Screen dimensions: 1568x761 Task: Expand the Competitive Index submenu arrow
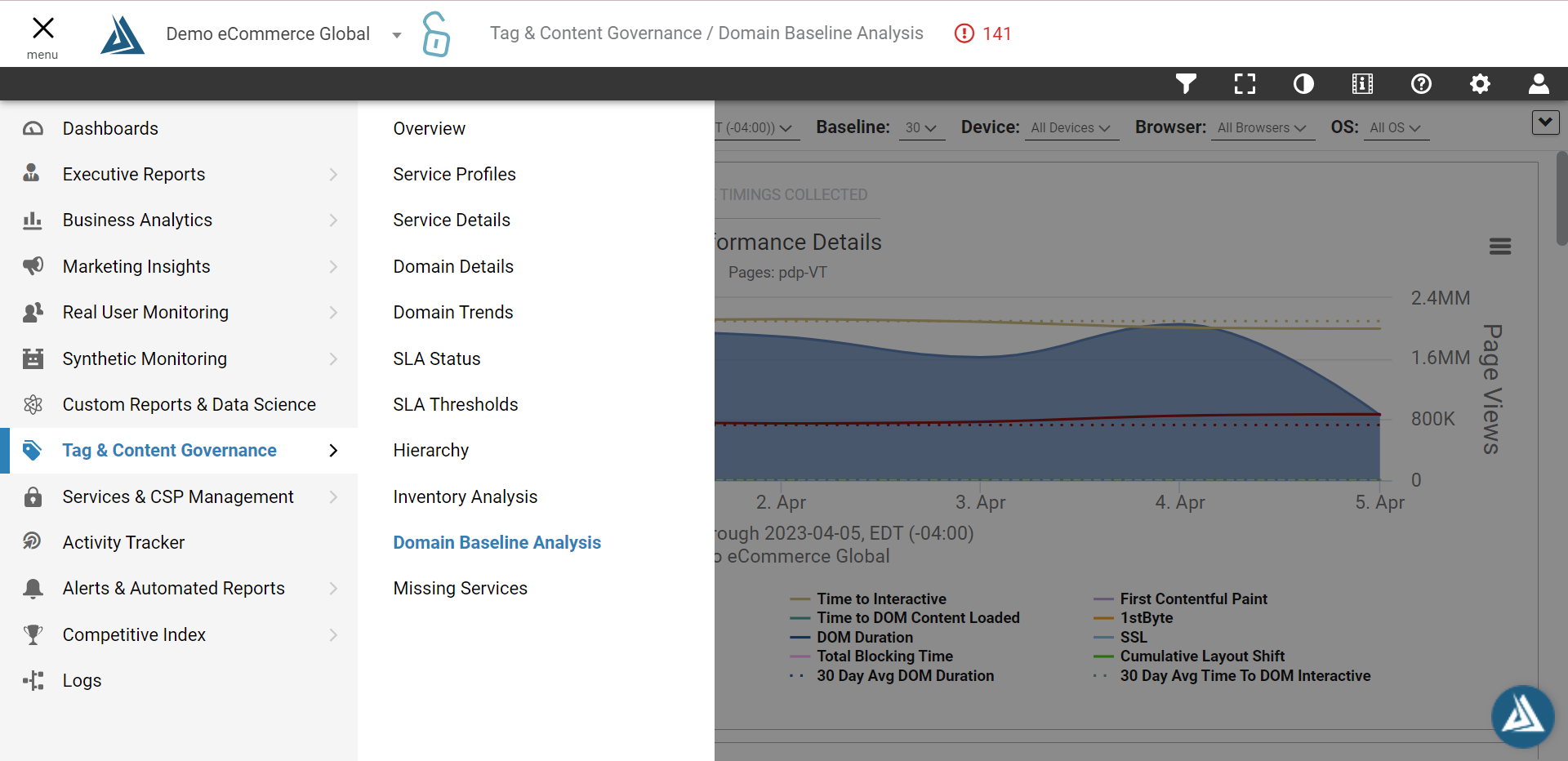pos(333,634)
